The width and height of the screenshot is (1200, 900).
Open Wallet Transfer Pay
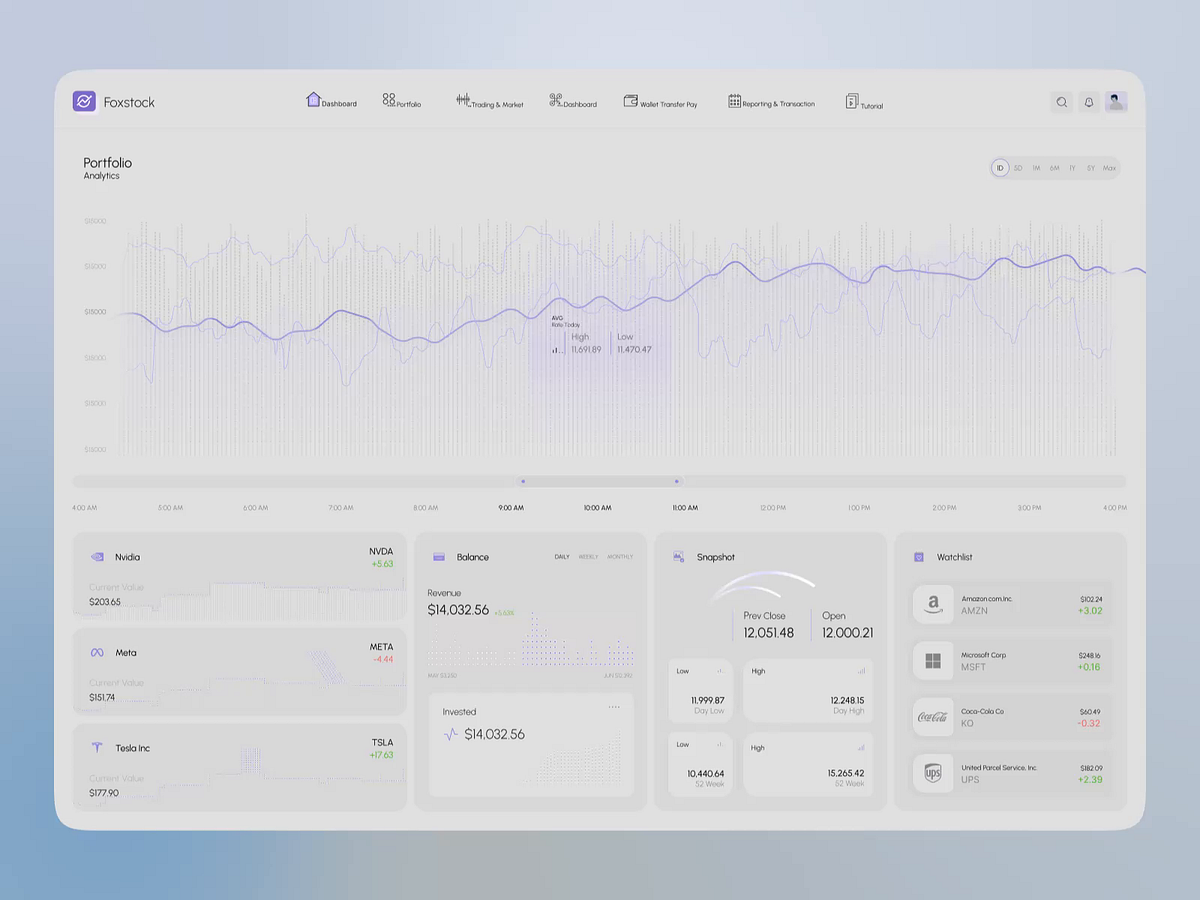point(661,102)
